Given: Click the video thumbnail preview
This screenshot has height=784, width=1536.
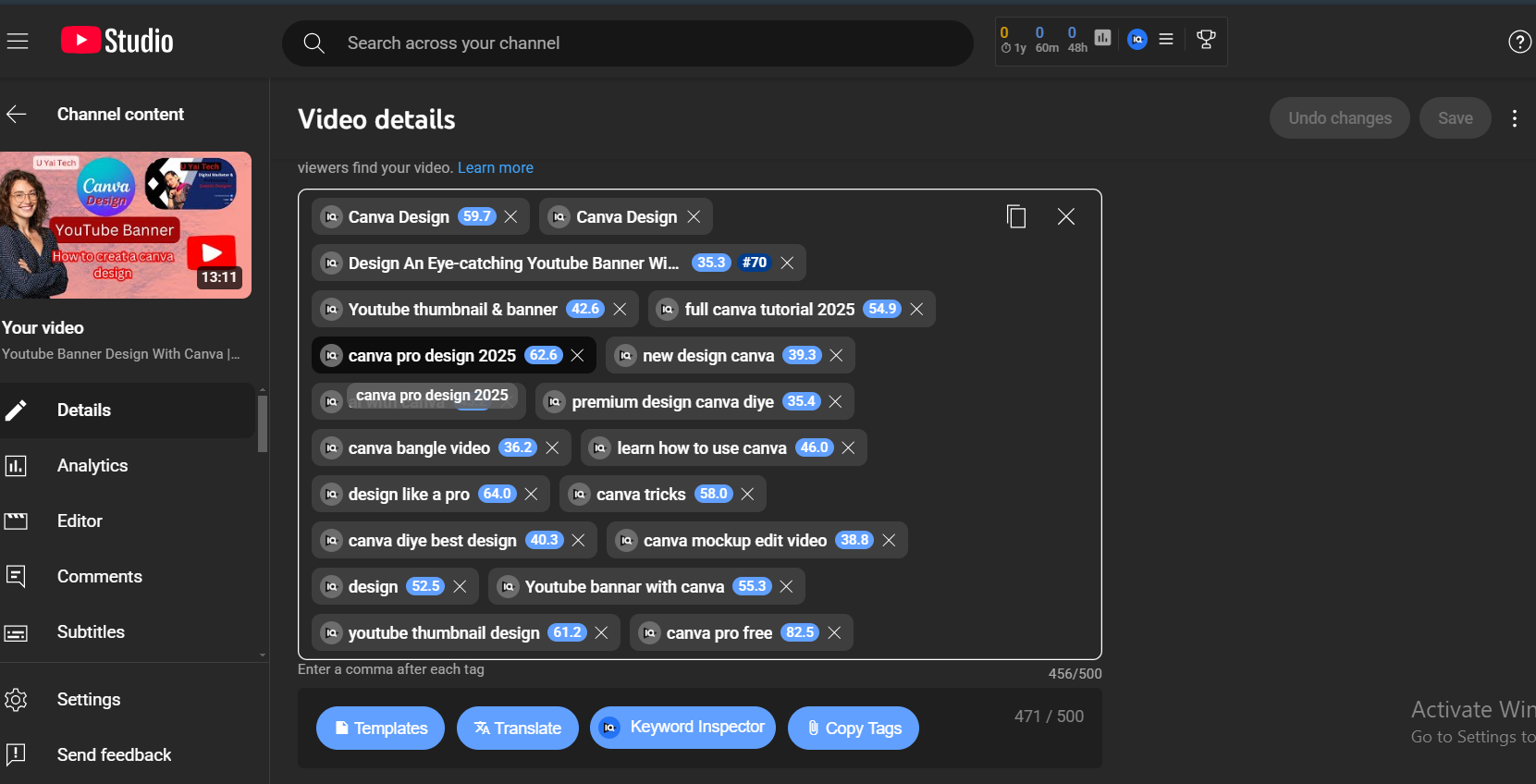Looking at the screenshot, I should (126, 226).
